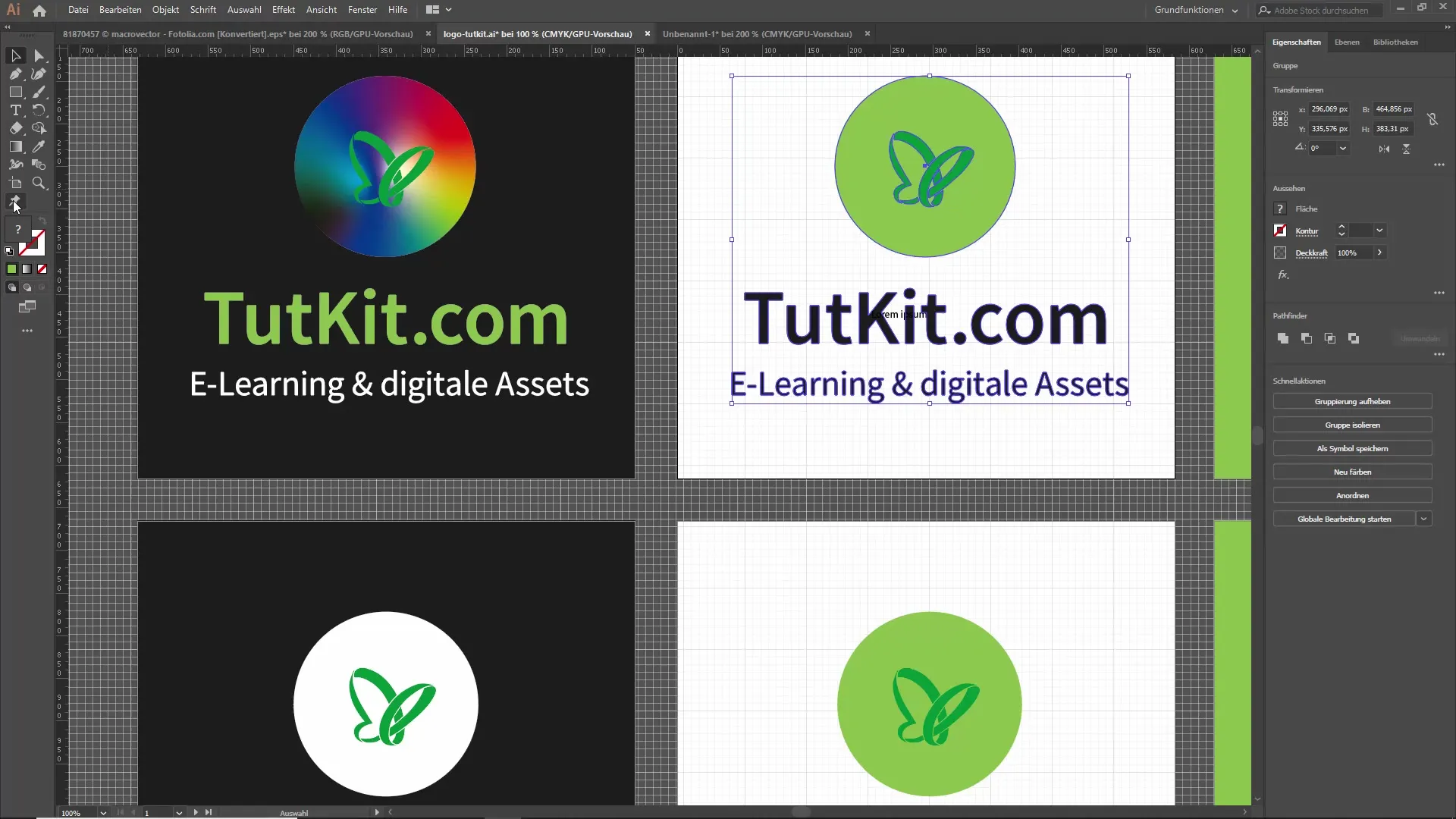This screenshot has width=1456, height=819.
Task: Select the Rectangle tool
Action: (15, 92)
